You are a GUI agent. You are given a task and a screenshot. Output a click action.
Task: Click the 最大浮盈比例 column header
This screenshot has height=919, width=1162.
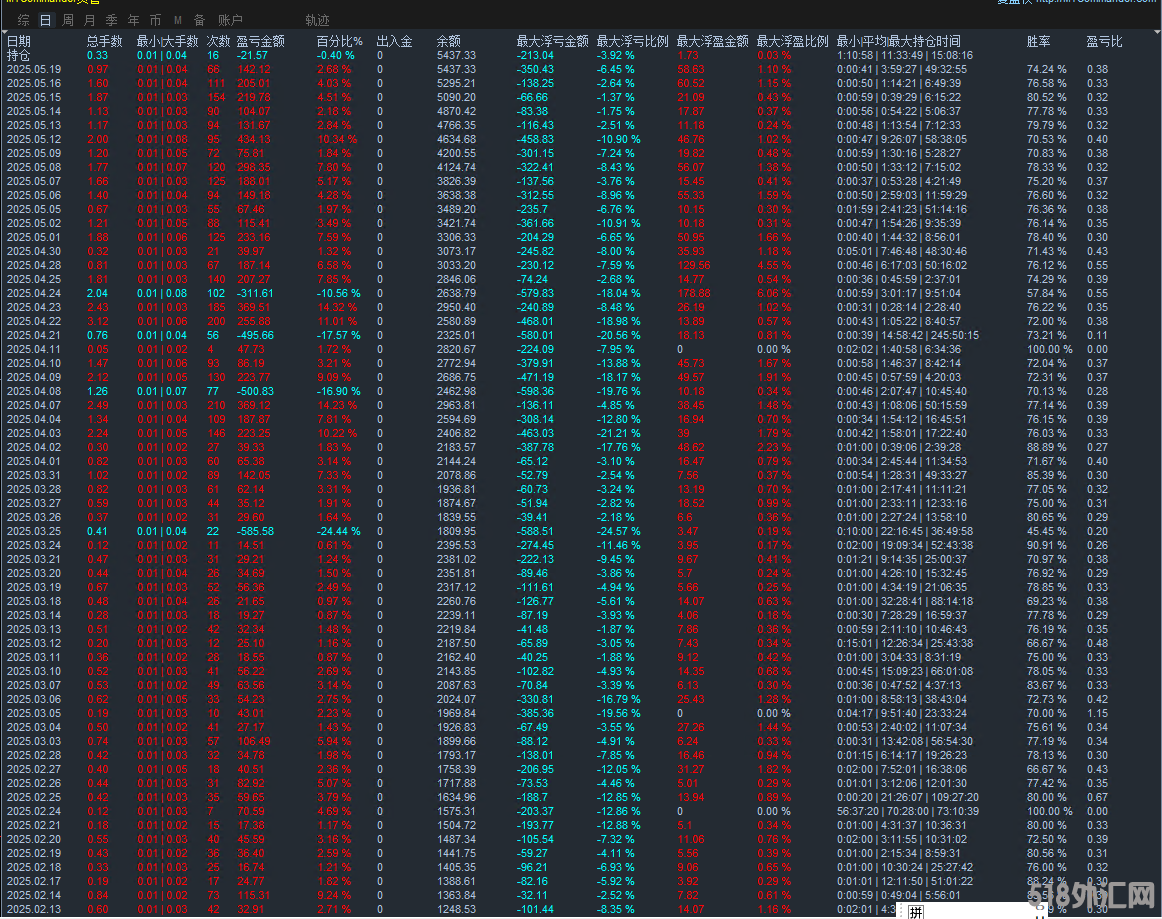[x=793, y=42]
